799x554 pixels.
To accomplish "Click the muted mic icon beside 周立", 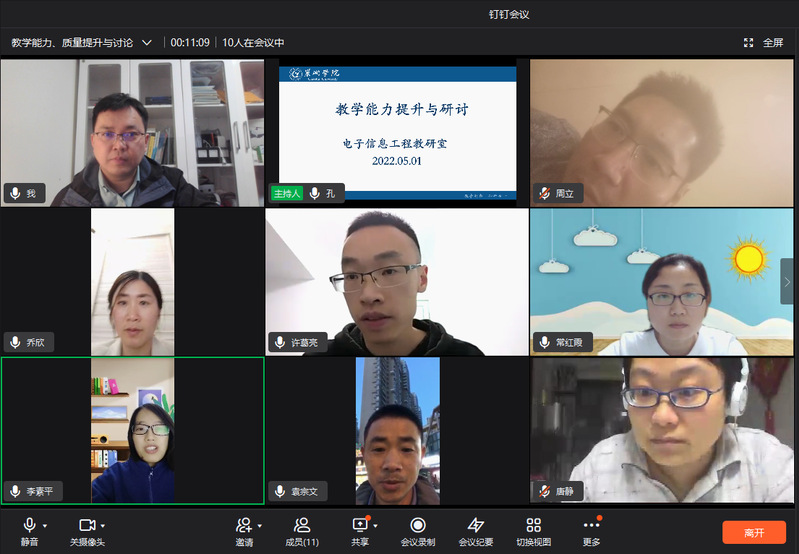I will (x=544, y=193).
